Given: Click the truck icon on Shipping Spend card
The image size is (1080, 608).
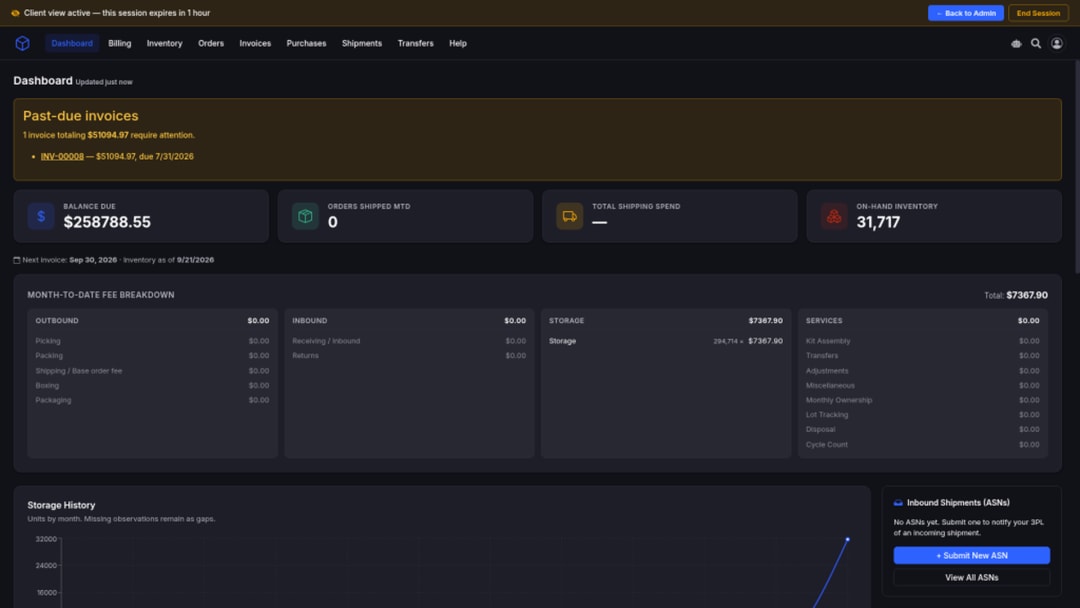Looking at the screenshot, I should click(570, 216).
